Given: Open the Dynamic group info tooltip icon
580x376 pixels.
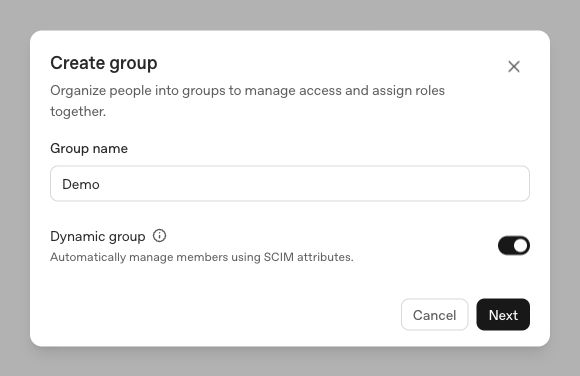Looking at the screenshot, I should click(159, 236).
